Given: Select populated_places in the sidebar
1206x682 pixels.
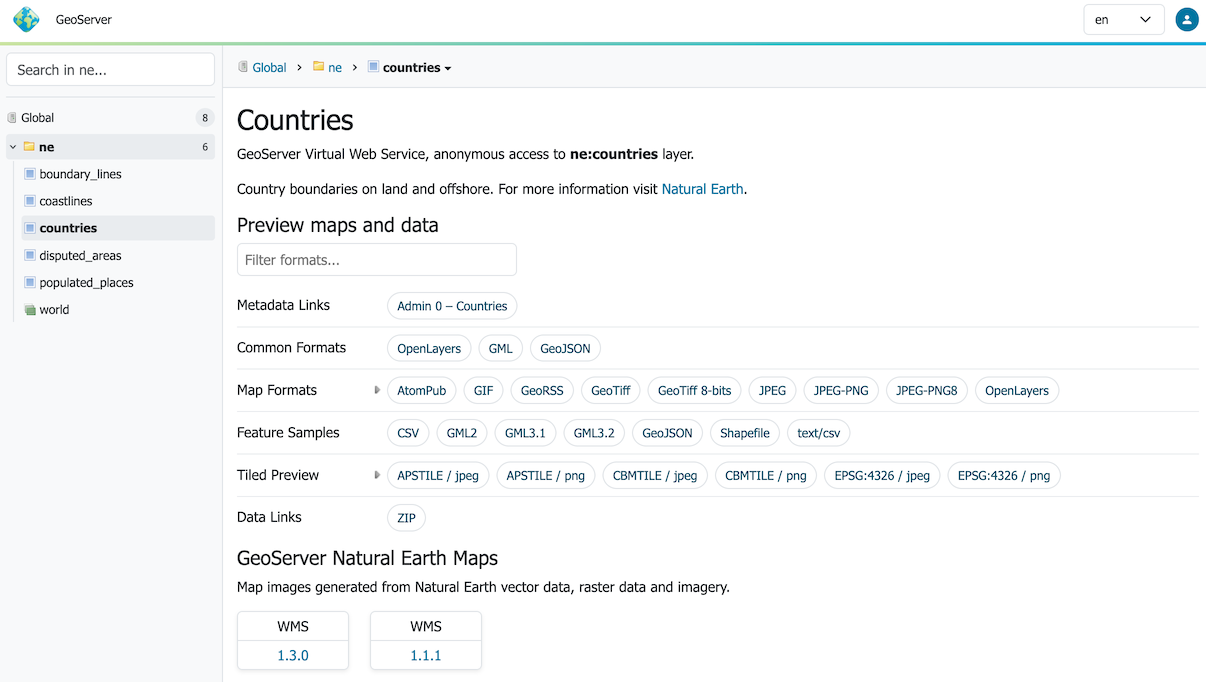Looking at the screenshot, I should coord(87,282).
